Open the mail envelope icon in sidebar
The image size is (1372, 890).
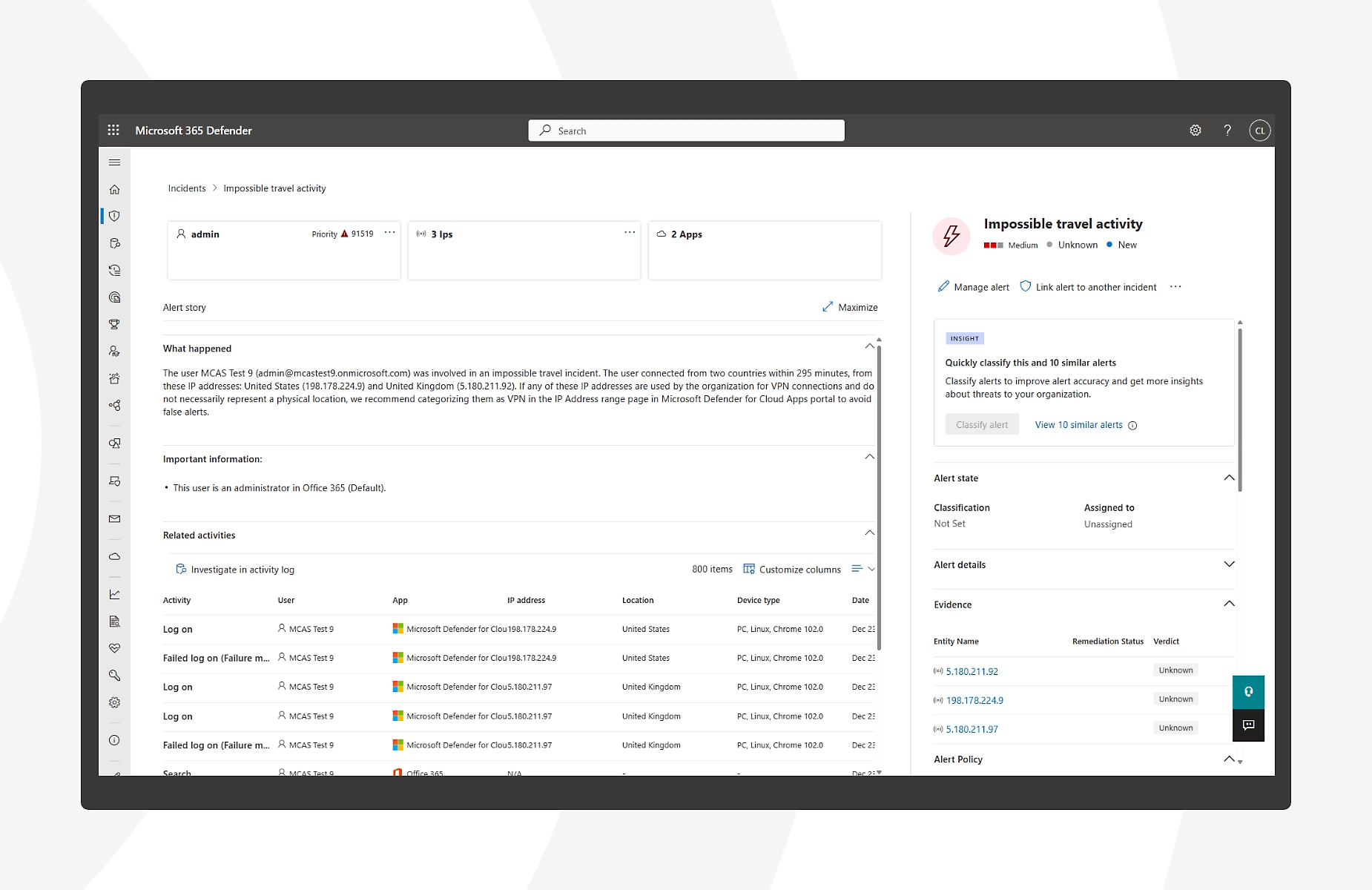click(114, 519)
